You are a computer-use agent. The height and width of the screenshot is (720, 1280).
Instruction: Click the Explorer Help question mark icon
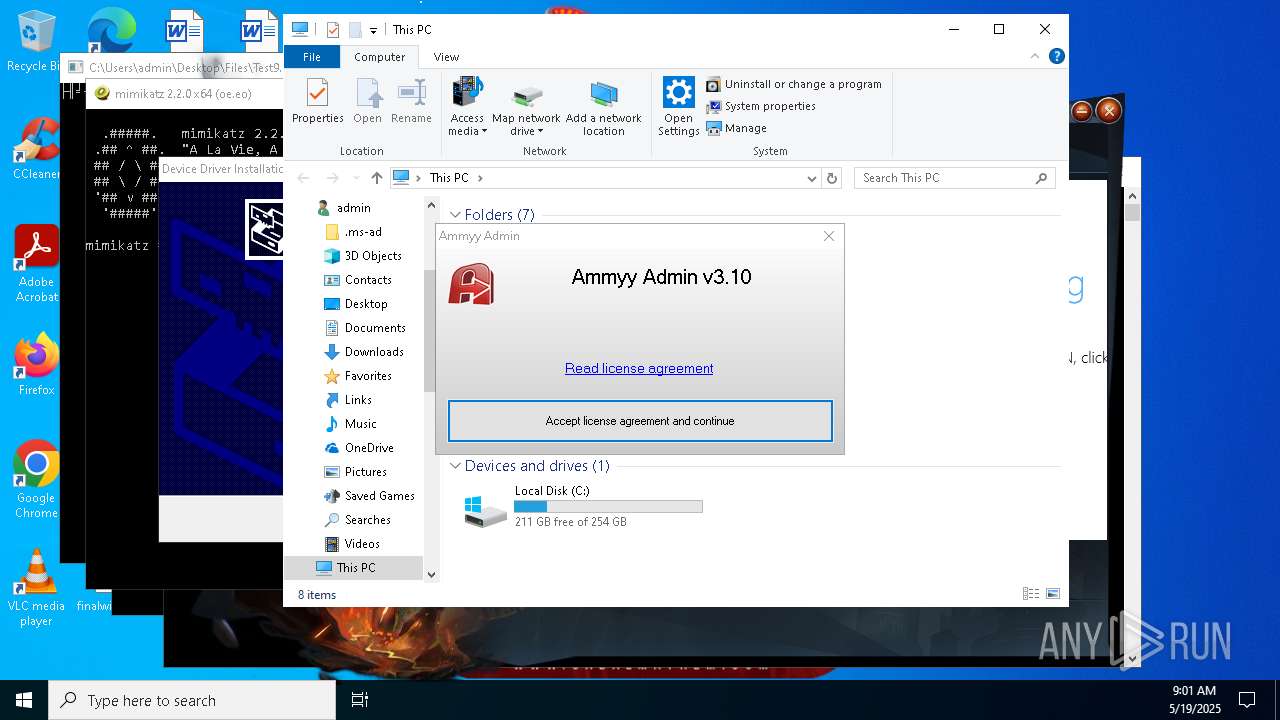point(1056,57)
